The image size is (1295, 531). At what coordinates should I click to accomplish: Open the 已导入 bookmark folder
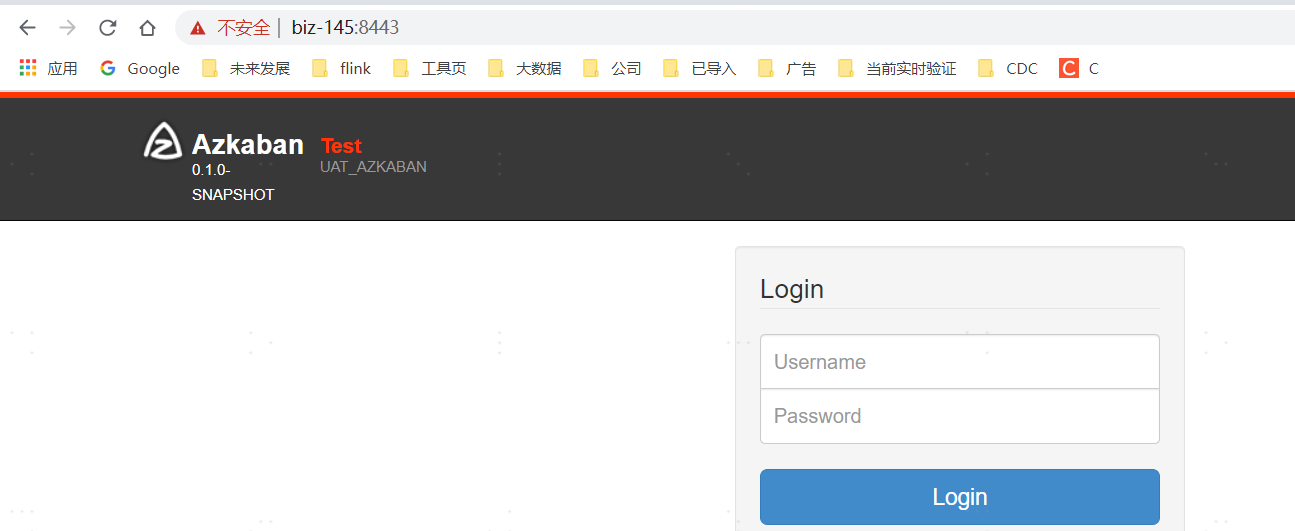[700, 68]
